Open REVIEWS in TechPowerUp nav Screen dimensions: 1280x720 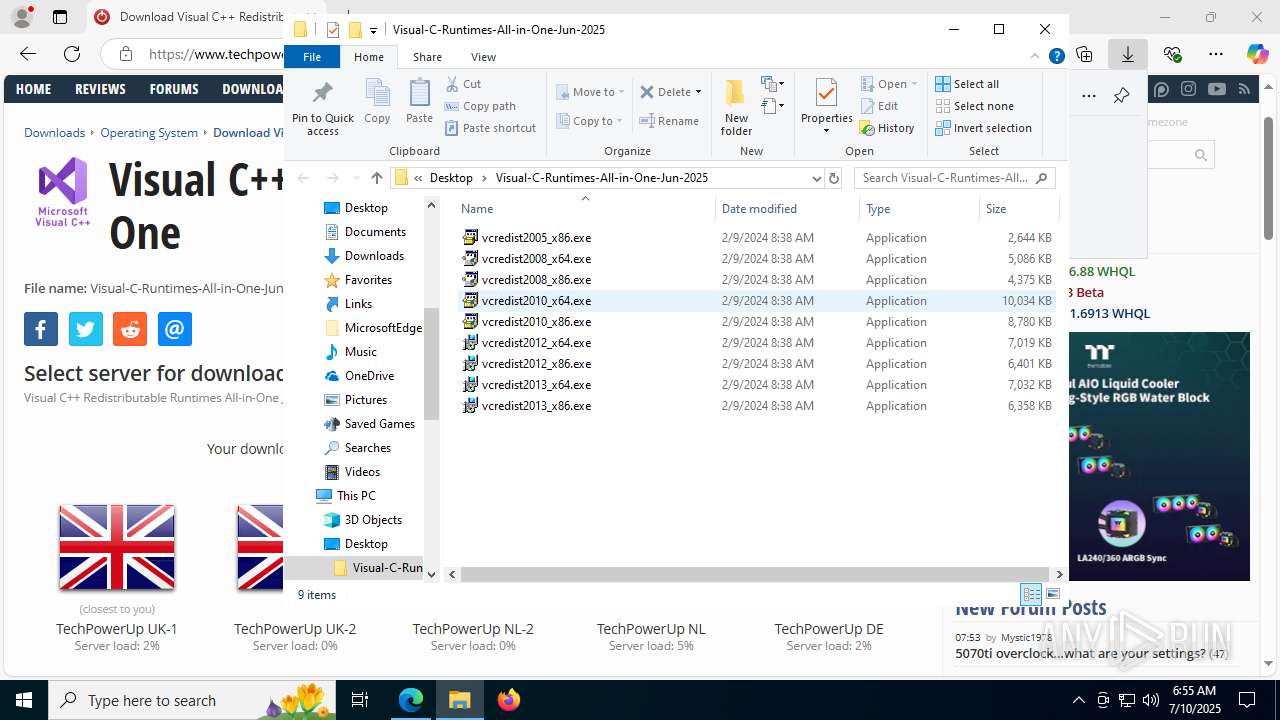pos(100,89)
